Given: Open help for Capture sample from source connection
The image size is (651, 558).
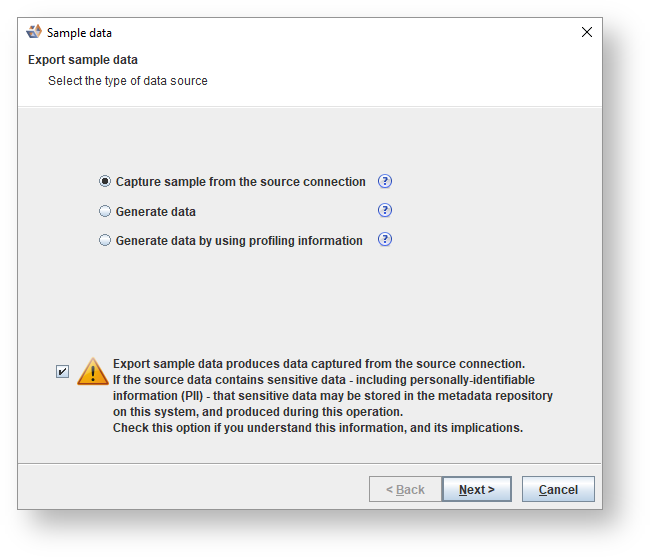Looking at the screenshot, I should tap(385, 181).
